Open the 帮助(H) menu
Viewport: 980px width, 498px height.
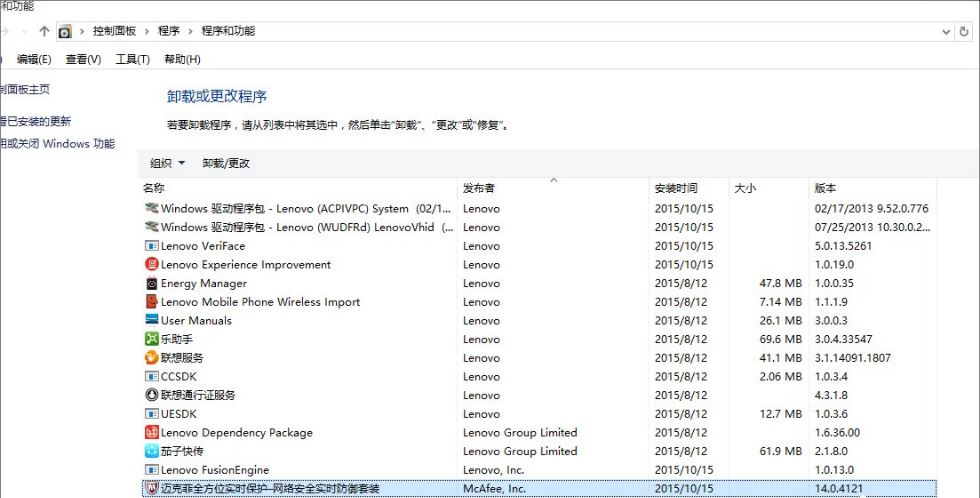(x=182, y=59)
